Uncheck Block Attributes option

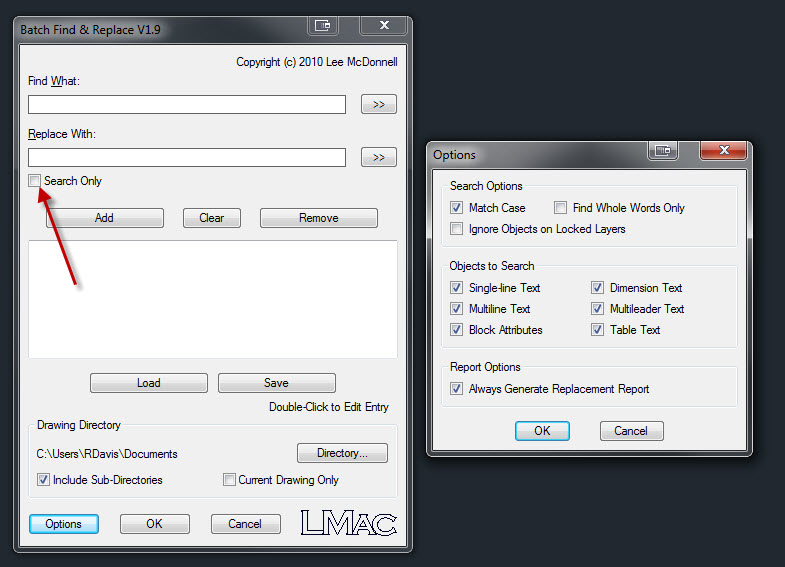tap(456, 329)
